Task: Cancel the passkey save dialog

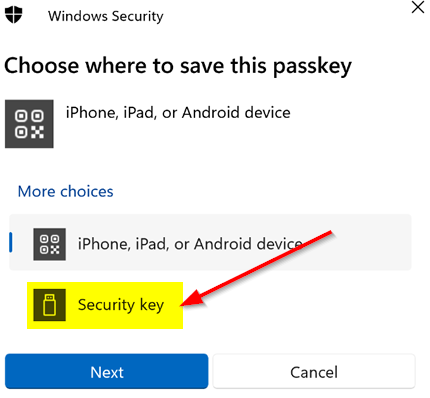Action: tap(314, 371)
